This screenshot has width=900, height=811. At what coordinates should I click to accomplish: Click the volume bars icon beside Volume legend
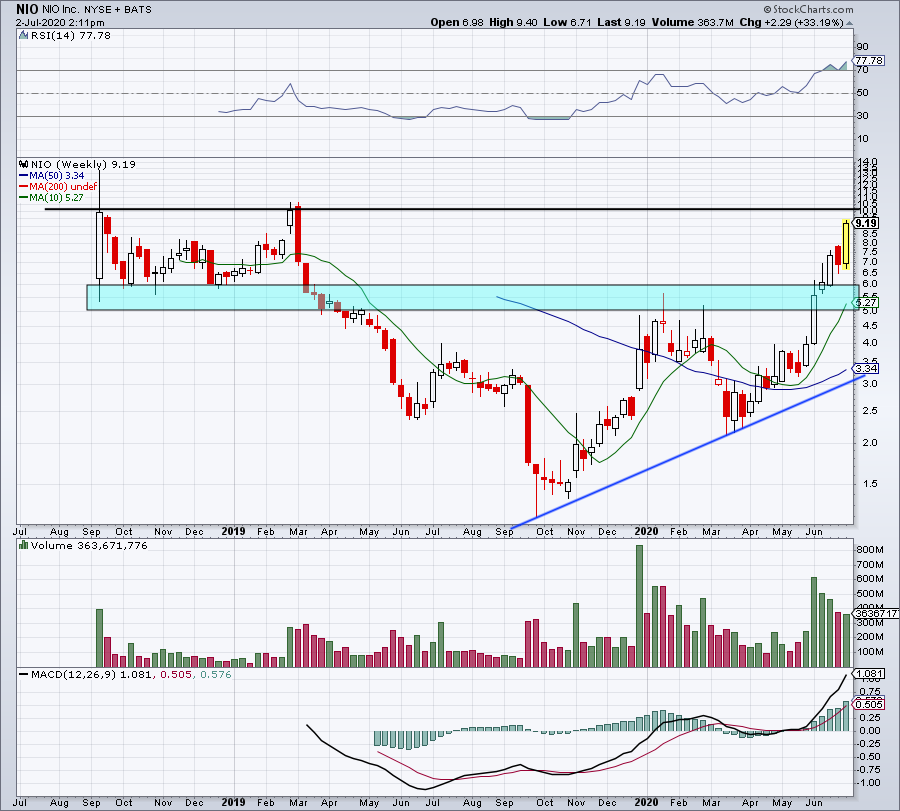(24, 545)
